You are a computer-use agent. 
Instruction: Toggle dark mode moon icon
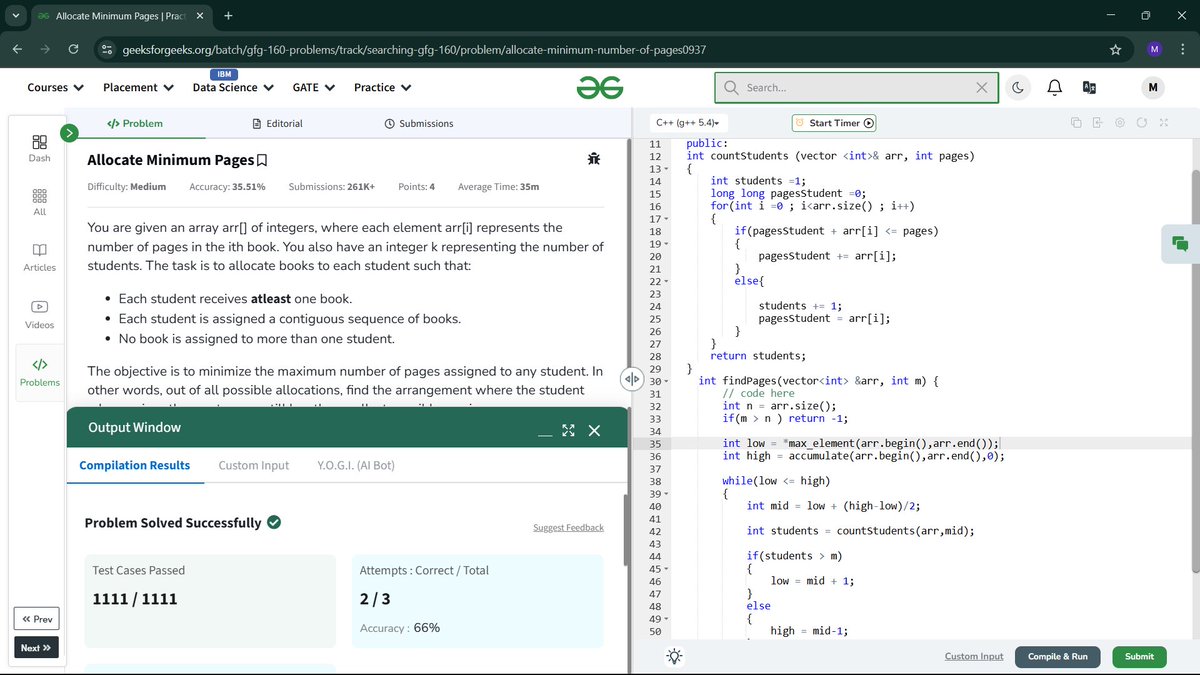click(1018, 88)
